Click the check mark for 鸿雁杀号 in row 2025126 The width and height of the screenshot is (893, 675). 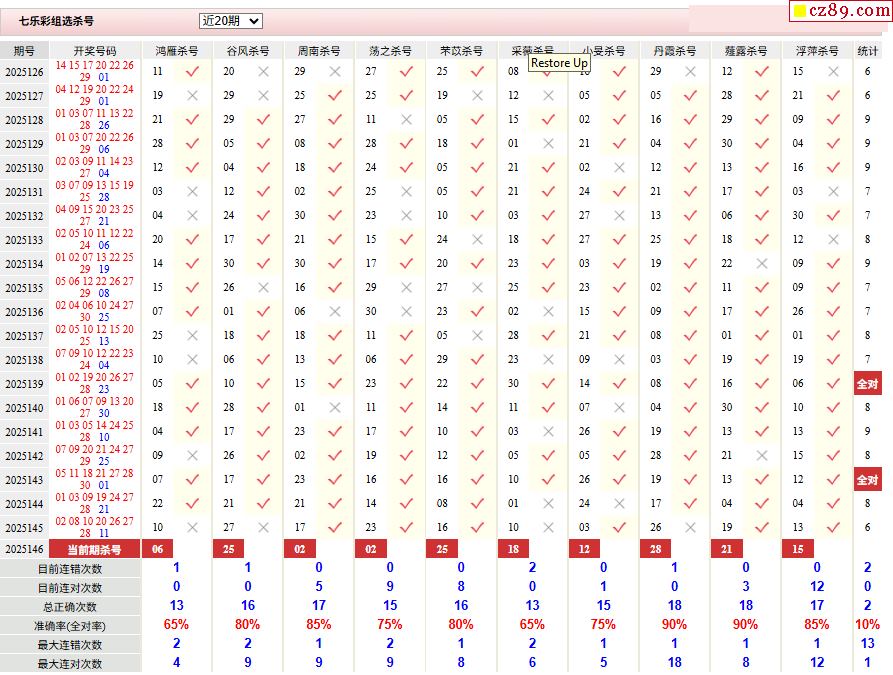click(x=193, y=72)
